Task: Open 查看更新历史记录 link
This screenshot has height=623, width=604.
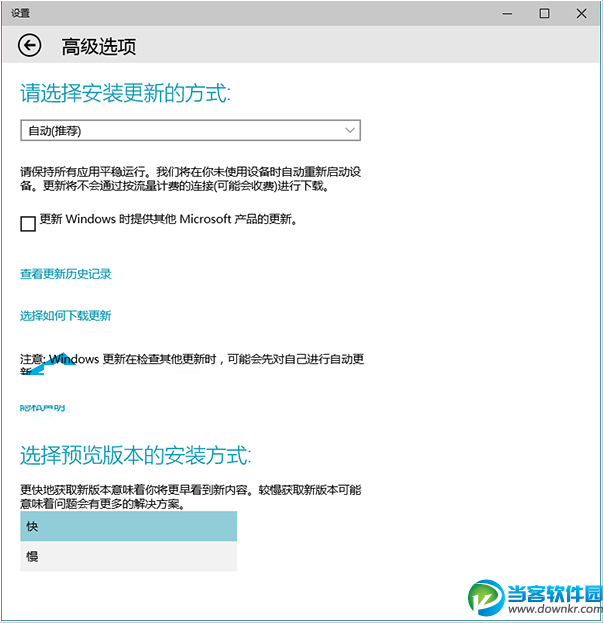Action: point(66,274)
